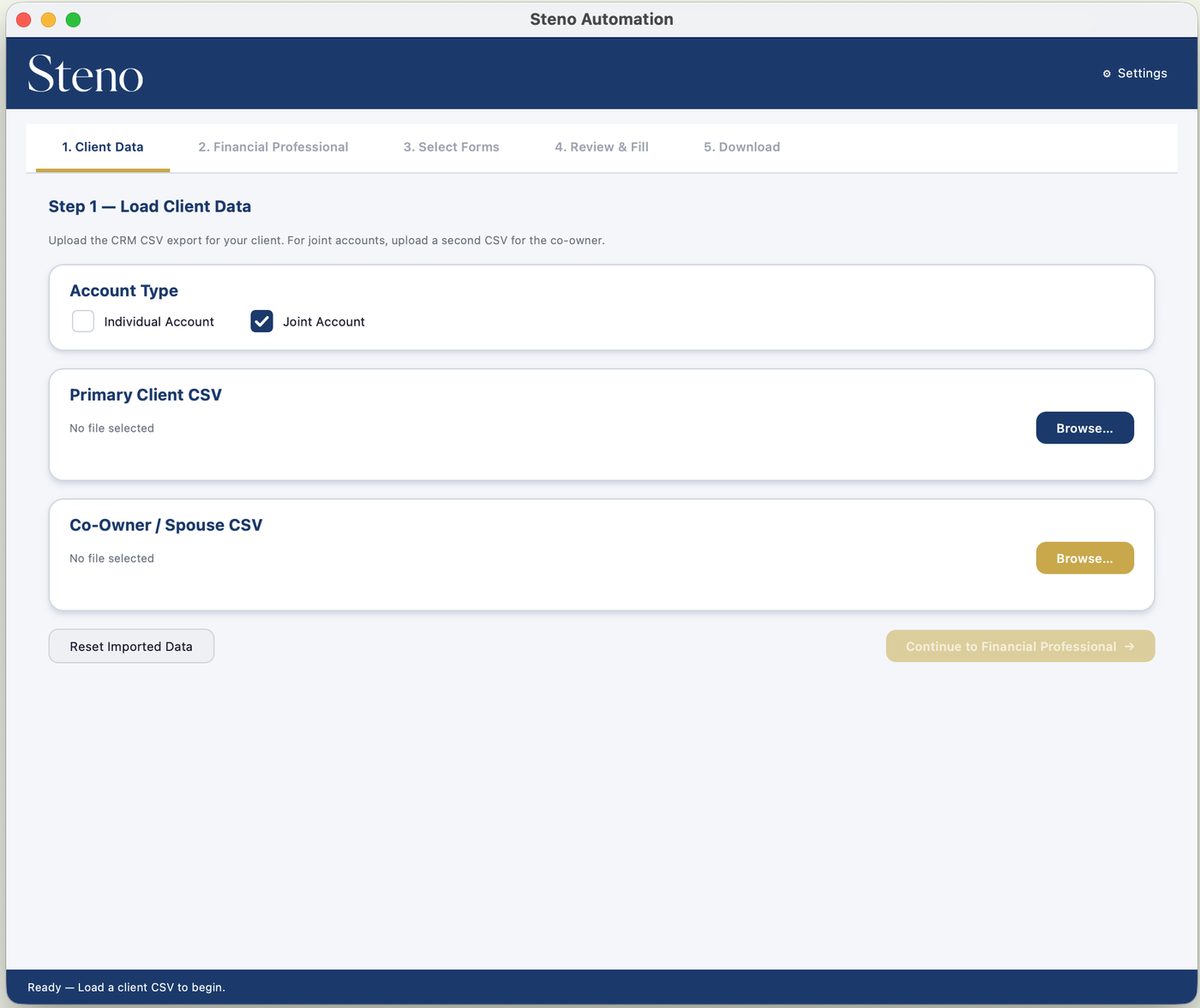This screenshot has height=1008, width=1200.
Task: Click the 'Steno Automation' window title
Action: (601, 19)
